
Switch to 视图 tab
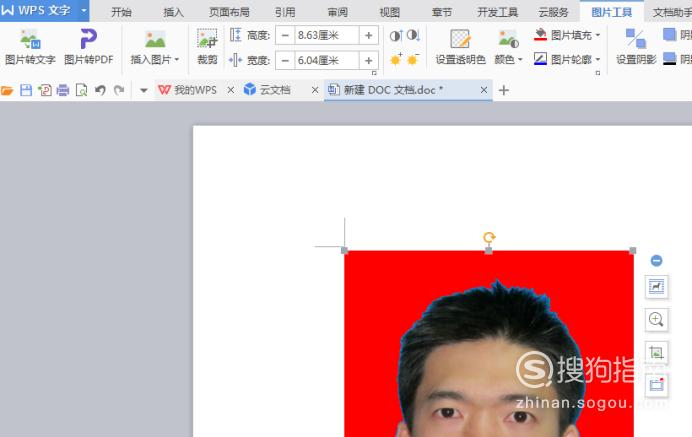point(390,12)
